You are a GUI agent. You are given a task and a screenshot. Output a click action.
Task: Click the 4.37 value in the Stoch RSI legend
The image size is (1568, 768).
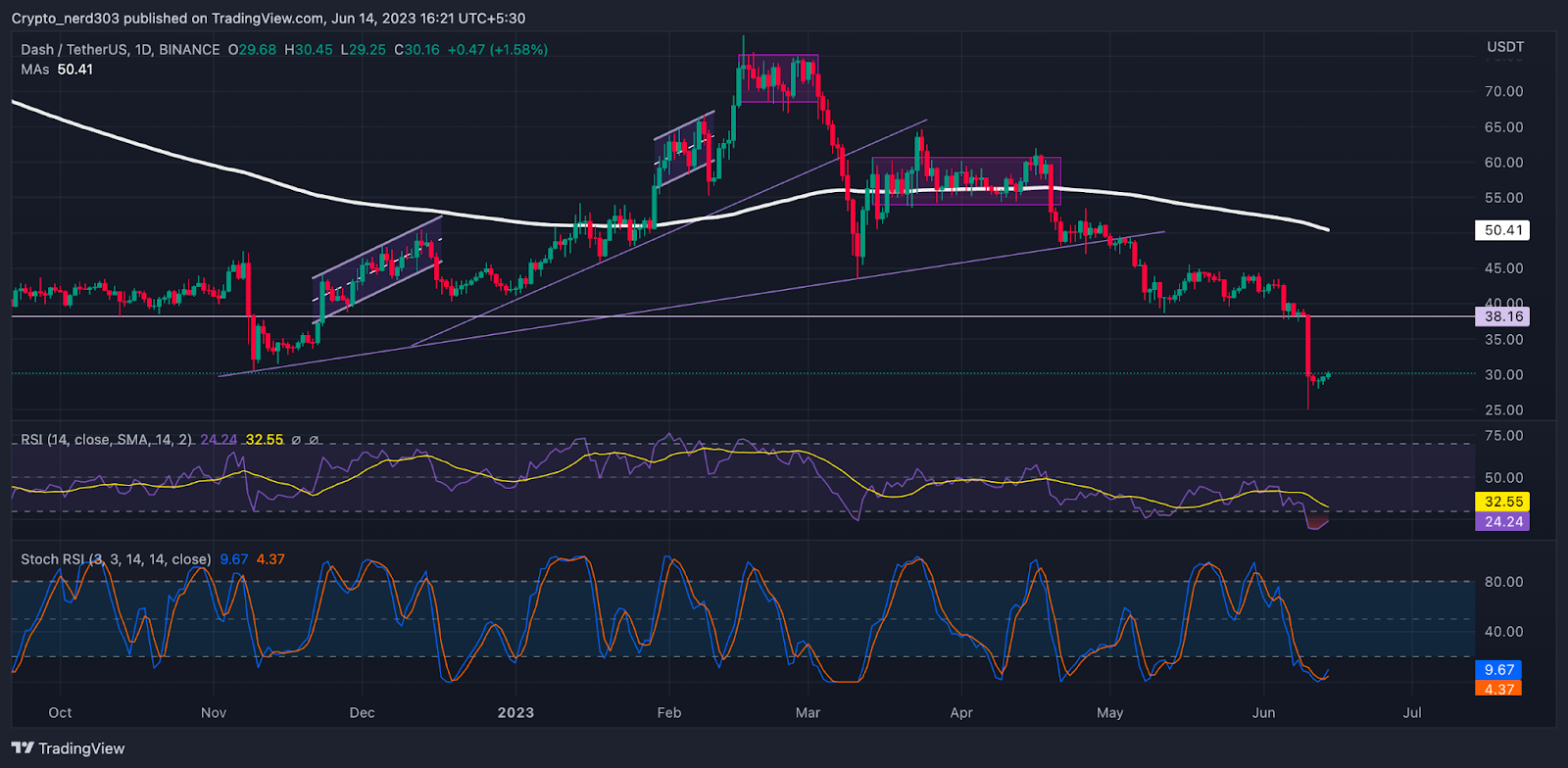coord(270,559)
